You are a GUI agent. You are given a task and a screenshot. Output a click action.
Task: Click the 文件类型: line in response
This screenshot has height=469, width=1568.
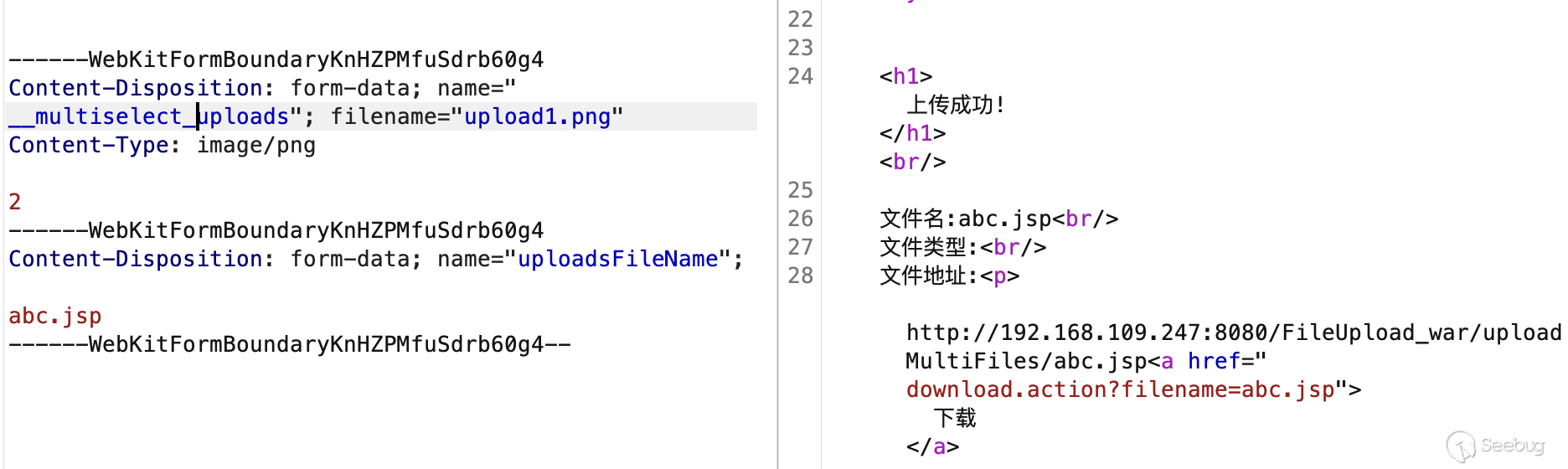coord(963,247)
